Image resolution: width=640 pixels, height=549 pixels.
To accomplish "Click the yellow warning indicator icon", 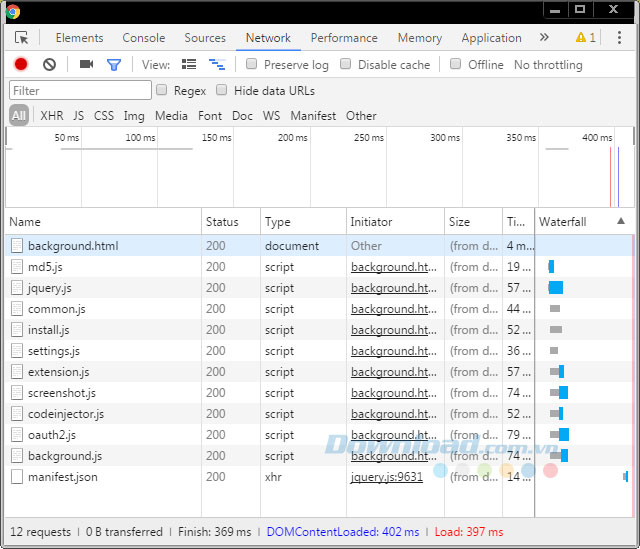I will [581, 38].
